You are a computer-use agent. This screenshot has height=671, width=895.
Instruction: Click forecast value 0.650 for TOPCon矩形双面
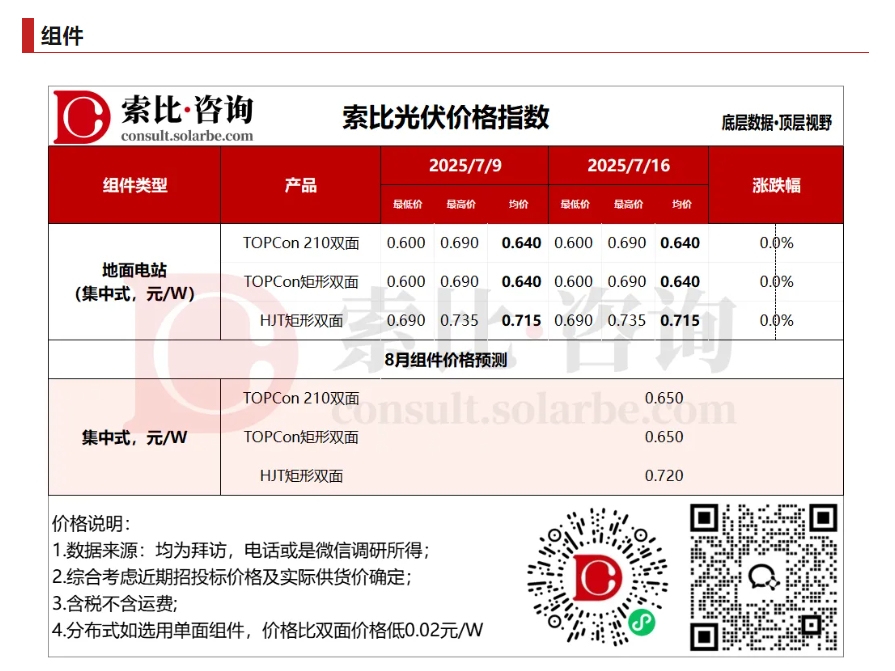tap(664, 437)
